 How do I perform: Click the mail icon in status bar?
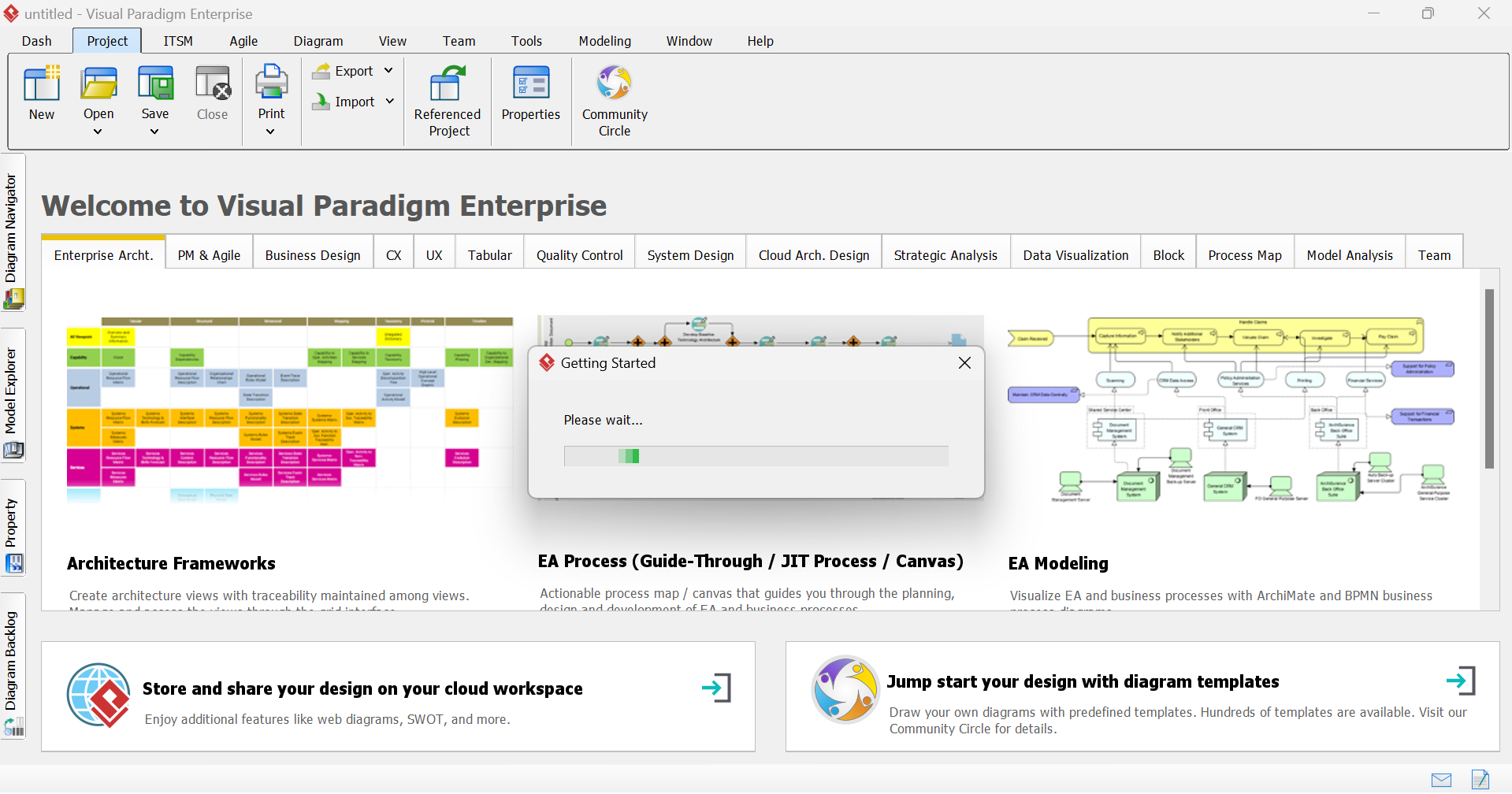coord(1441,780)
